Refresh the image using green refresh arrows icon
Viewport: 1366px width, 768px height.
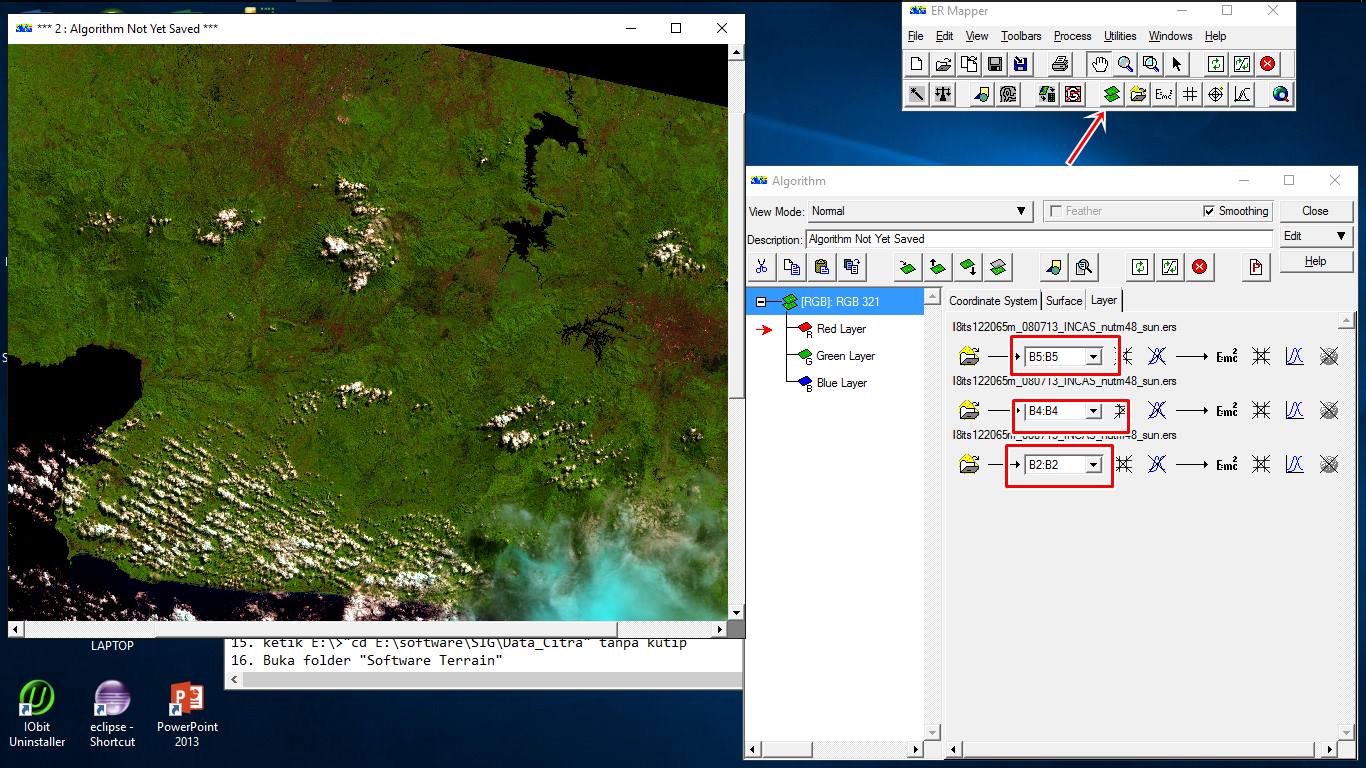coord(1216,63)
